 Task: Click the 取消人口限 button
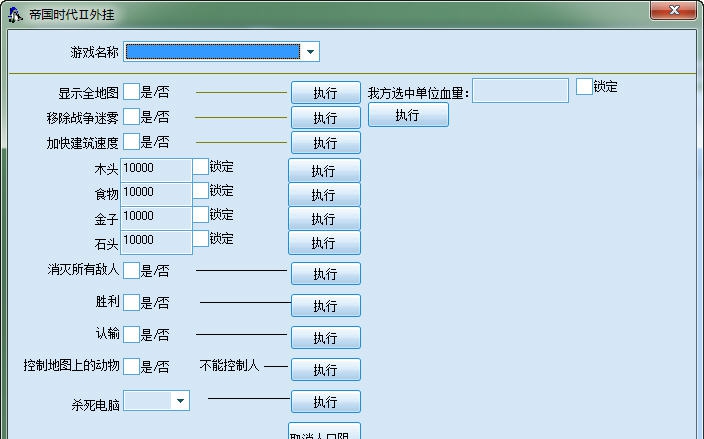tap(324, 432)
